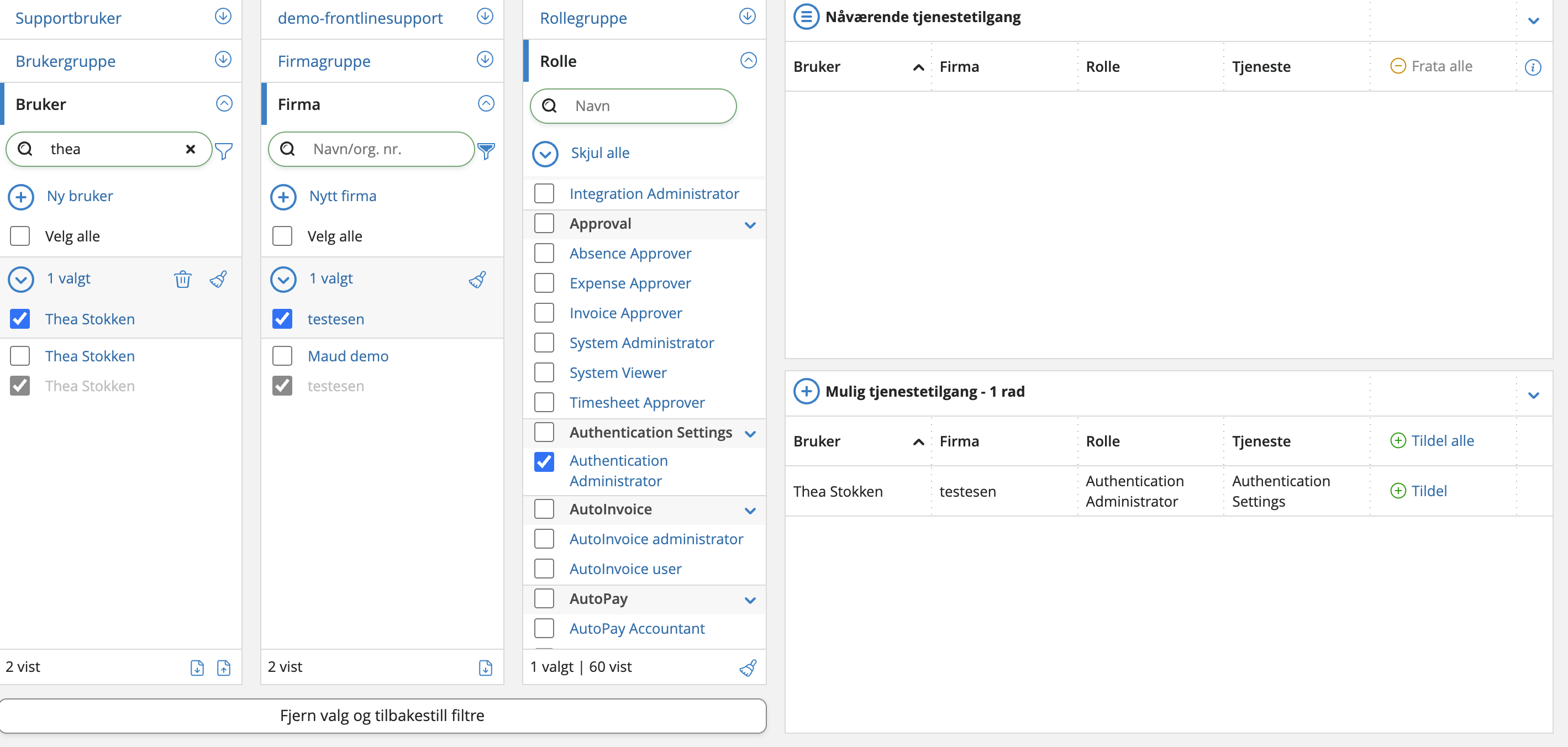This screenshot has width=1568, height=747.
Task: Toggle Velg alle checkbox under Bruker
Action: click(20, 236)
